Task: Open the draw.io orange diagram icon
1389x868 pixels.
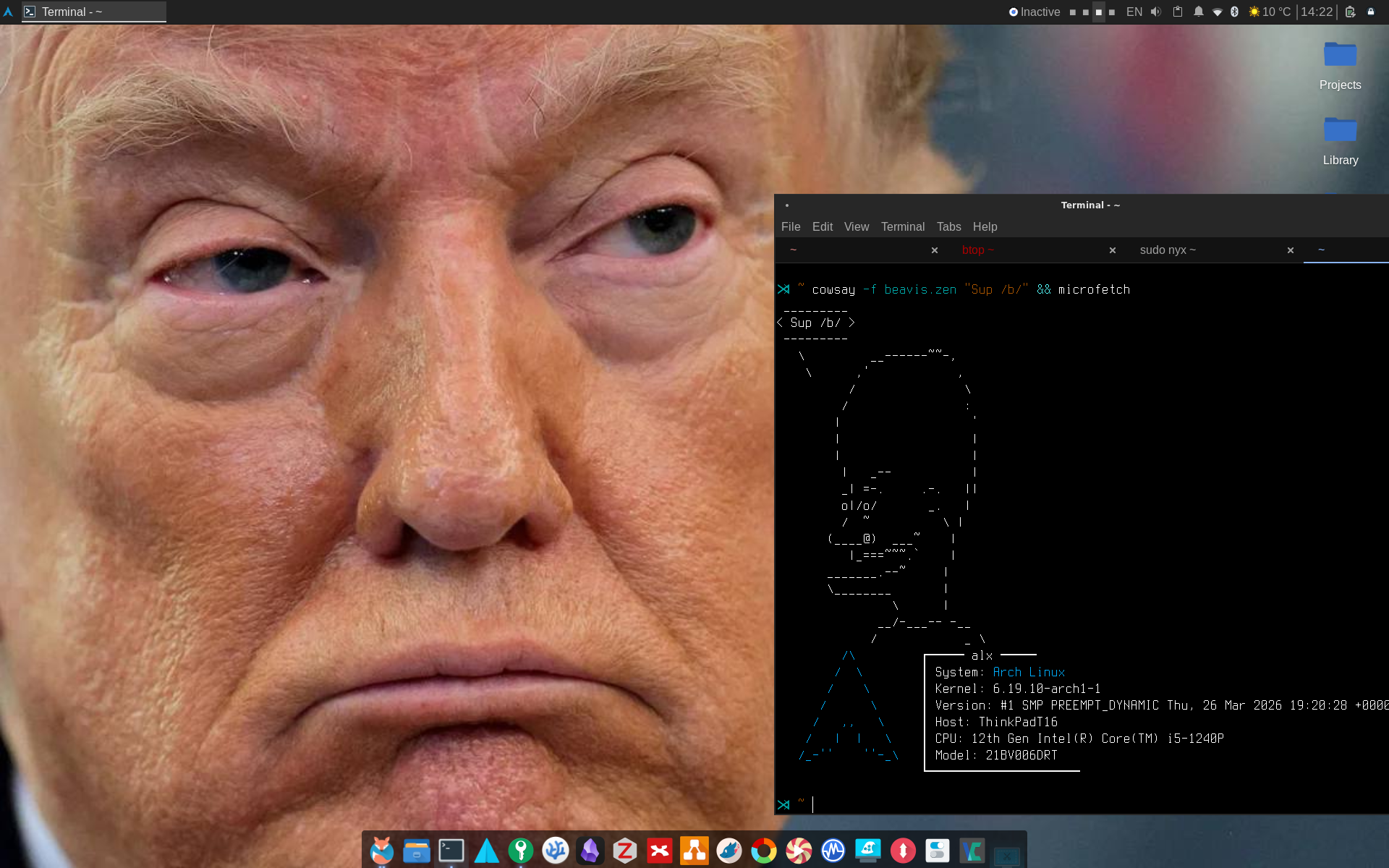Action: 694,851
